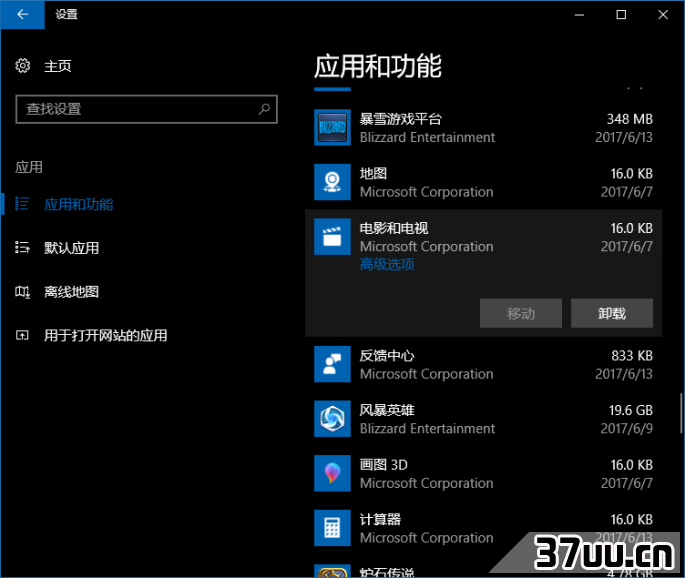The width and height of the screenshot is (685, 578).
Task: Click the 应用和功能 list icon in sidebar
Action: click(22, 204)
